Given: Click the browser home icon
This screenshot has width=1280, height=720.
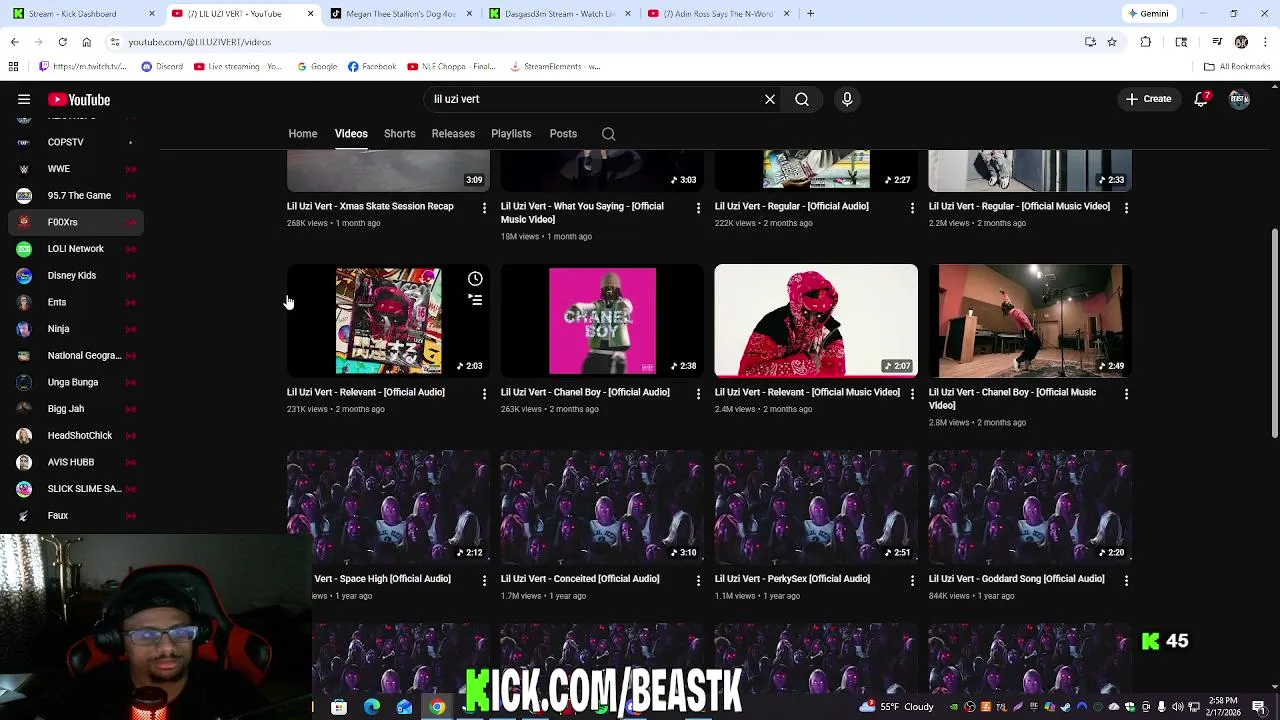Looking at the screenshot, I should 86,42.
